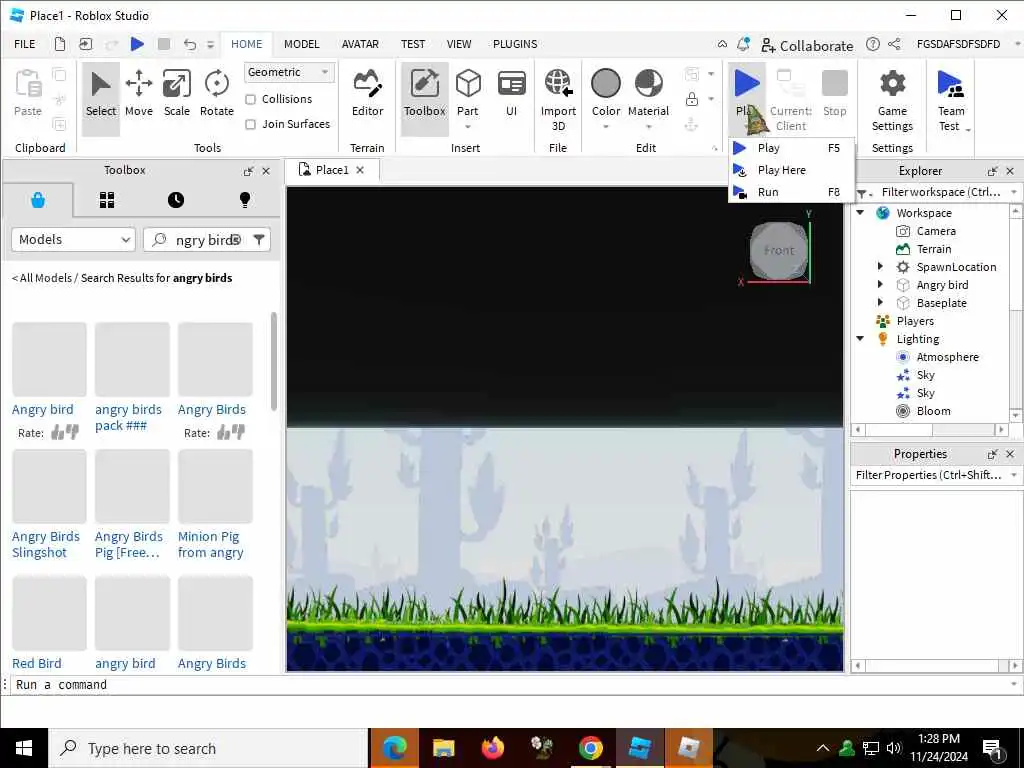Viewport: 1024px width, 768px height.
Task: Click the Import 3D button
Action: pyautogui.click(x=558, y=99)
